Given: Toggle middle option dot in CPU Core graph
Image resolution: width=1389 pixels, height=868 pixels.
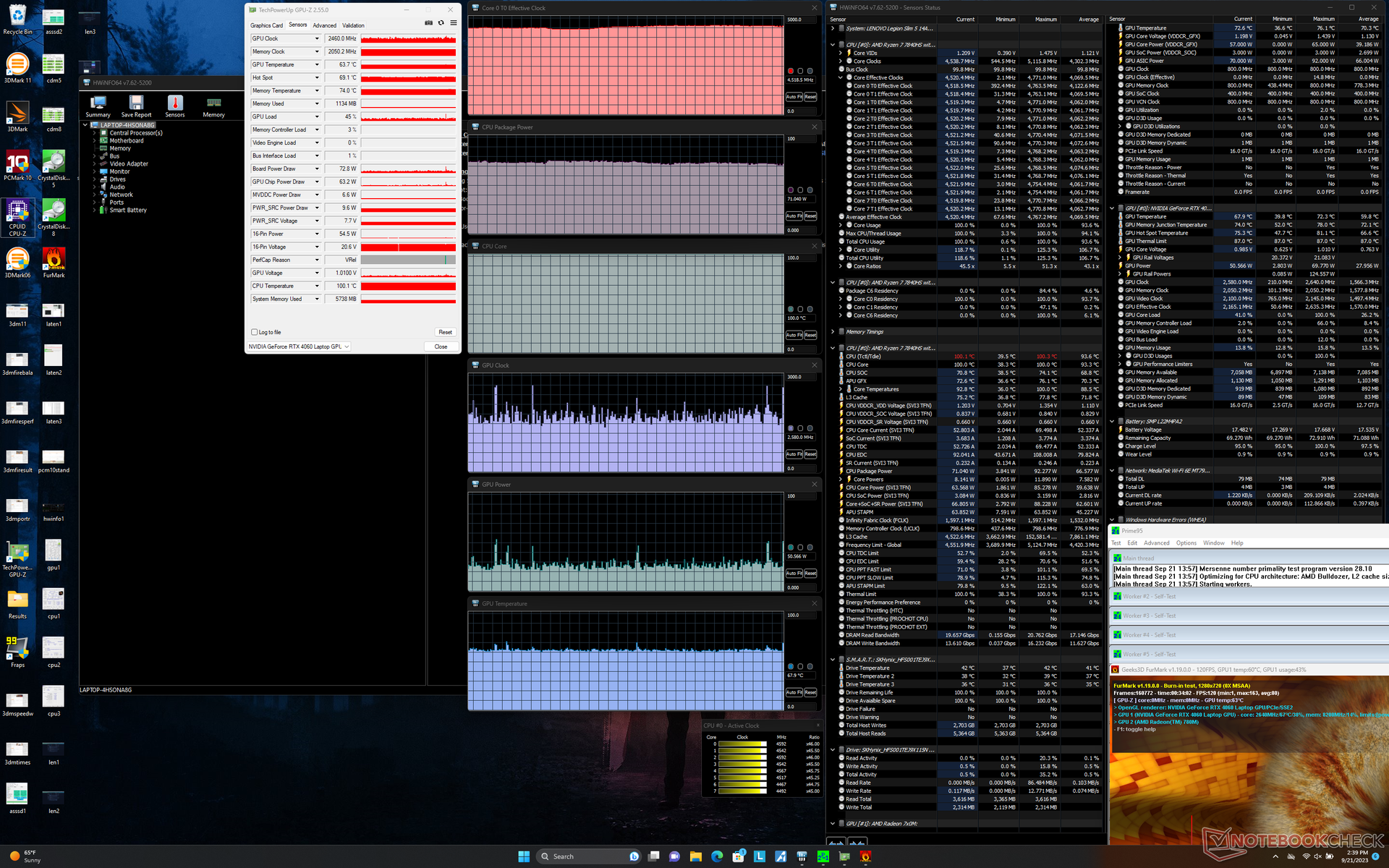Looking at the screenshot, I should tap(800, 309).
